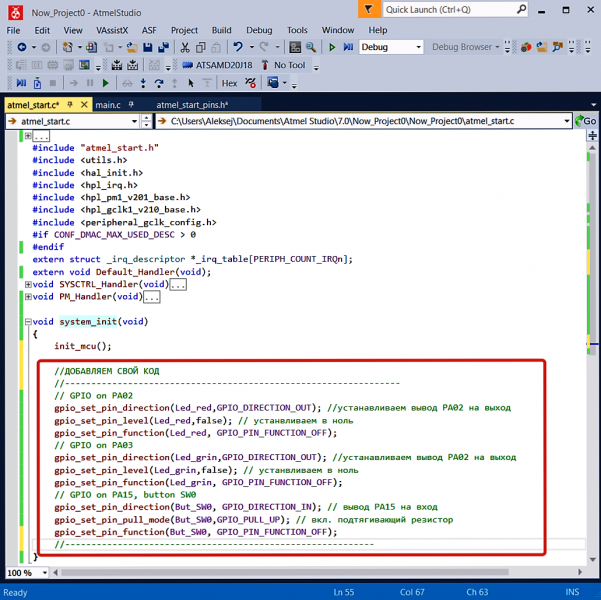This screenshot has width=601, height=600.
Task: Click the solid green Continue icon
Action: tap(105, 83)
